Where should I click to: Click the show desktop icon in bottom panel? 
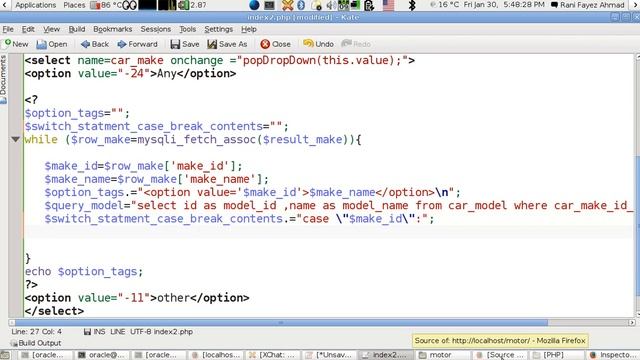[x=5, y=355]
